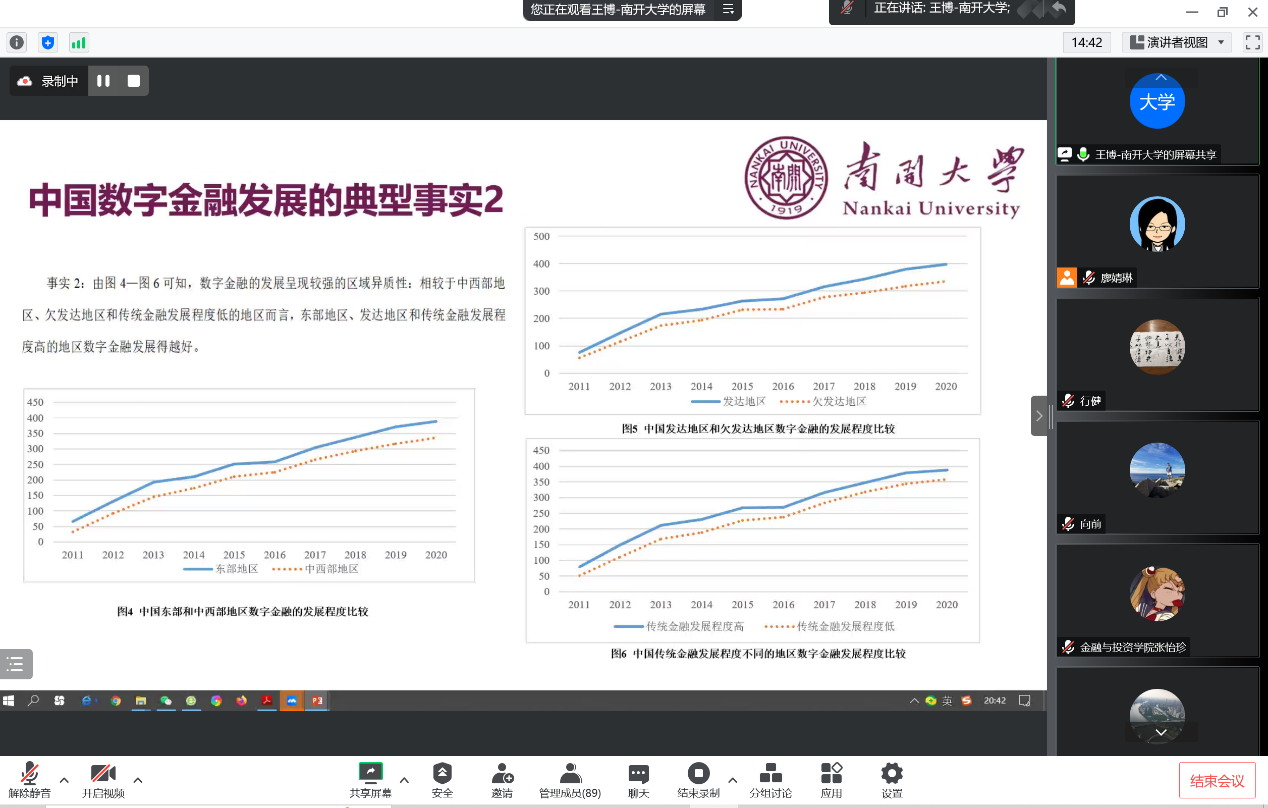Click 共享屏幕 share screen button

click(370, 779)
